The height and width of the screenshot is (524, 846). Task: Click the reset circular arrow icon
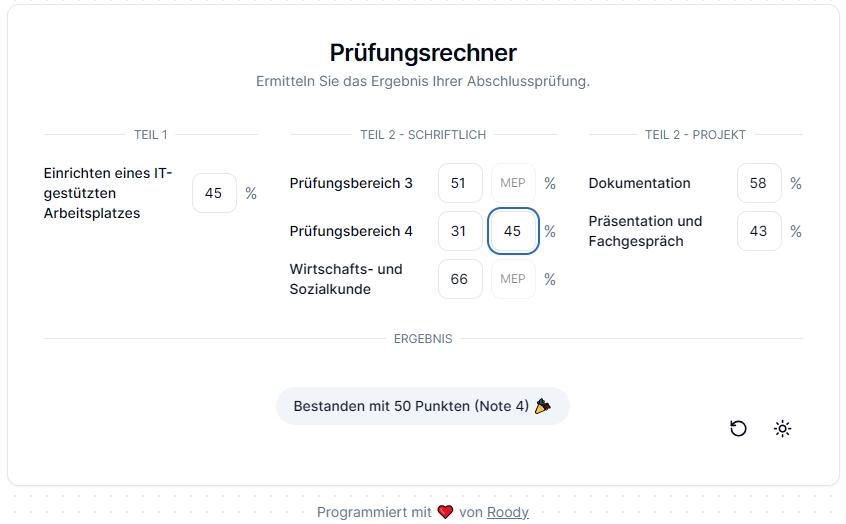point(738,428)
